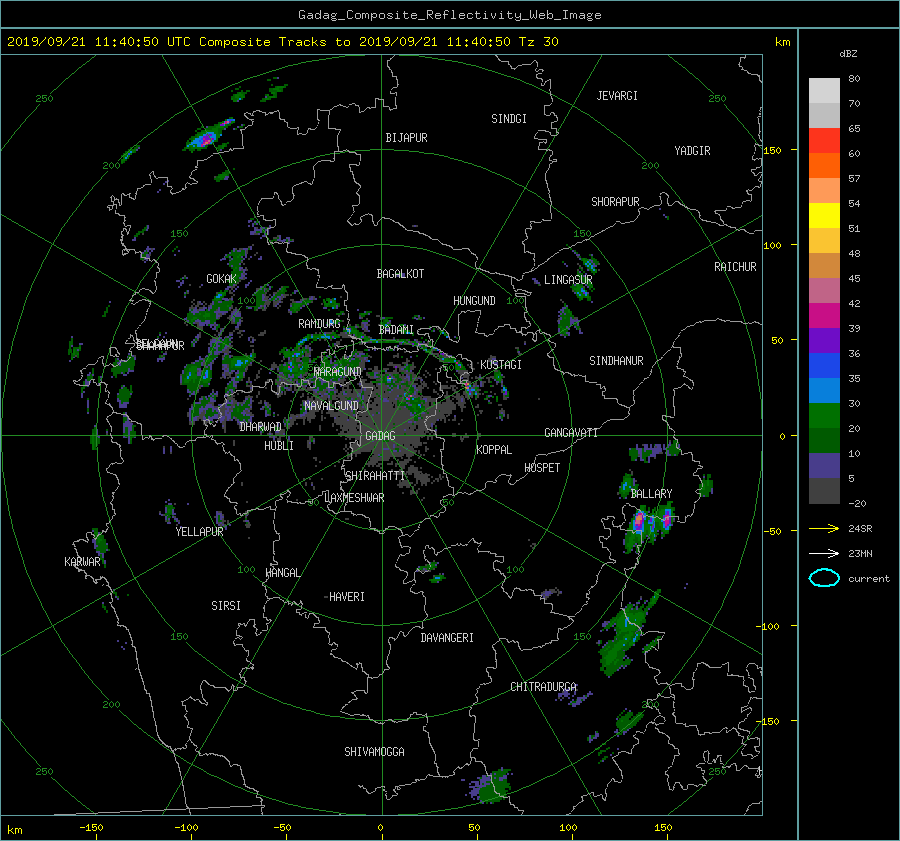The height and width of the screenshot is (841, 900).
Task: Click the SHORAPUR city label
Action: [x=615, y=202]
